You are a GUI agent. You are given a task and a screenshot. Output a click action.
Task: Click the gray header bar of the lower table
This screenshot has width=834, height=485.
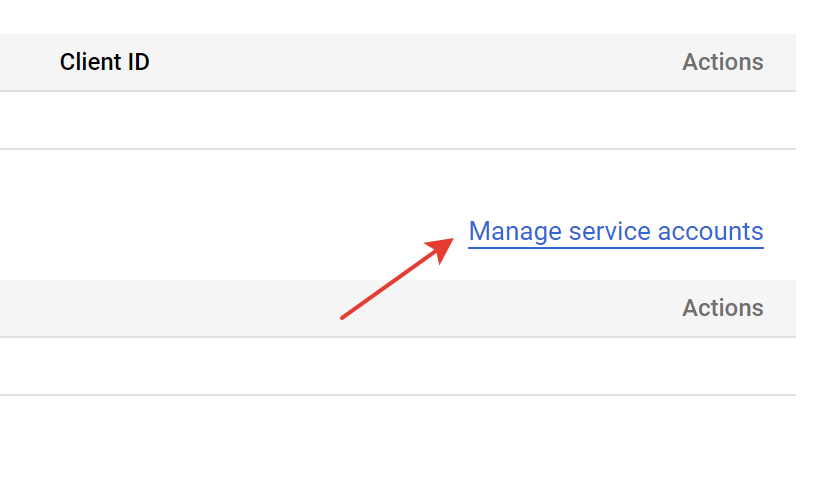[398, 308]
